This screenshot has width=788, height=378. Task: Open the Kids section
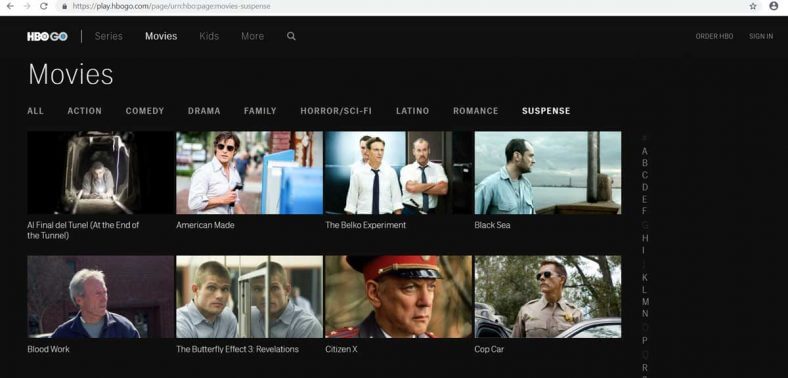tap(209, 36)
